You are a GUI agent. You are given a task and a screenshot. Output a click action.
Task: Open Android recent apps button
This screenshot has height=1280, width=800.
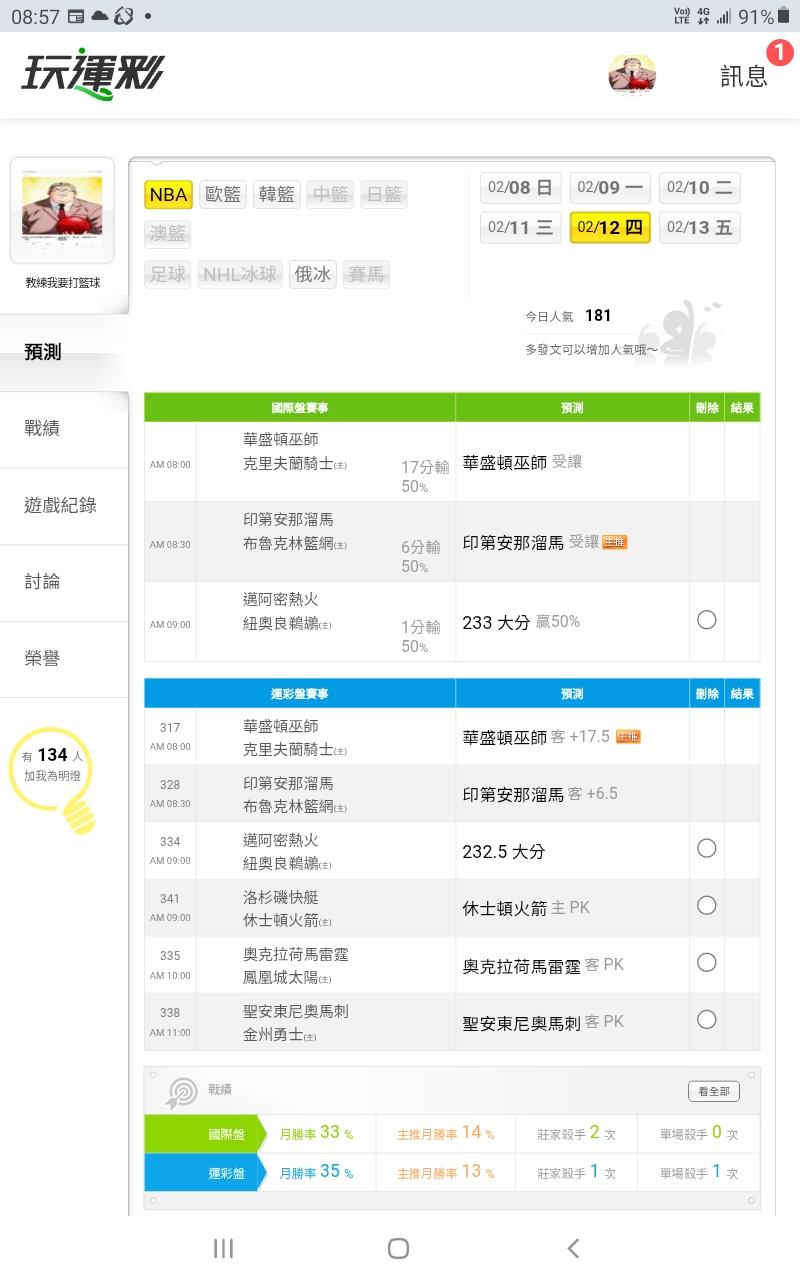pos(224,1247)
